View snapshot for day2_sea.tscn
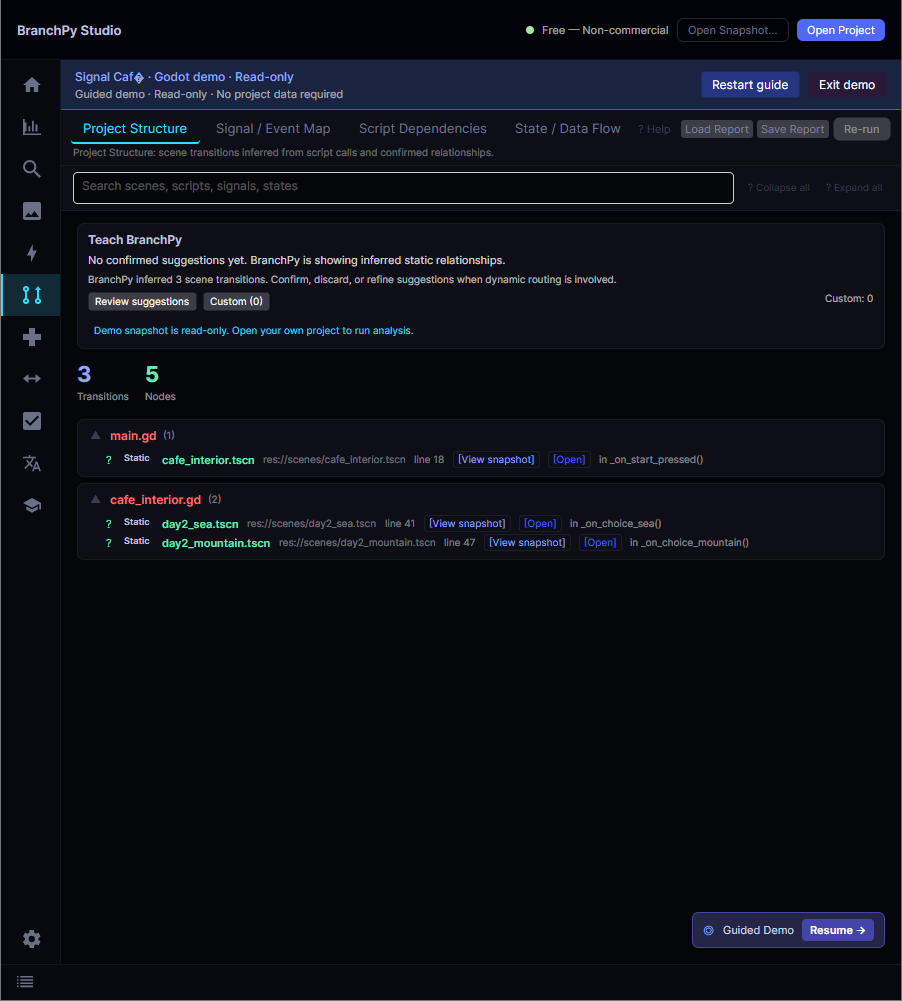 [467, 523]
